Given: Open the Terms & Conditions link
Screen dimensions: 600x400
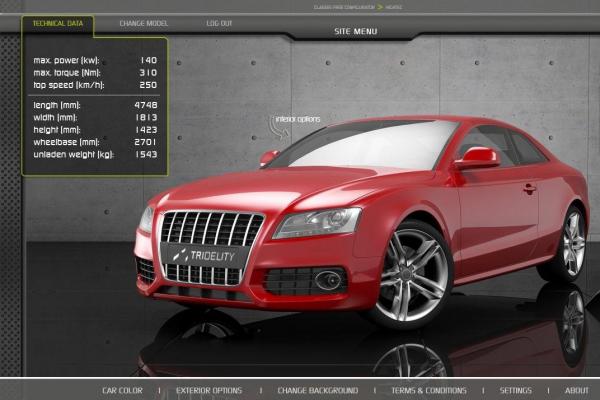Looking at the screenshot, I should pyautogui.click(x=429, y=390).
